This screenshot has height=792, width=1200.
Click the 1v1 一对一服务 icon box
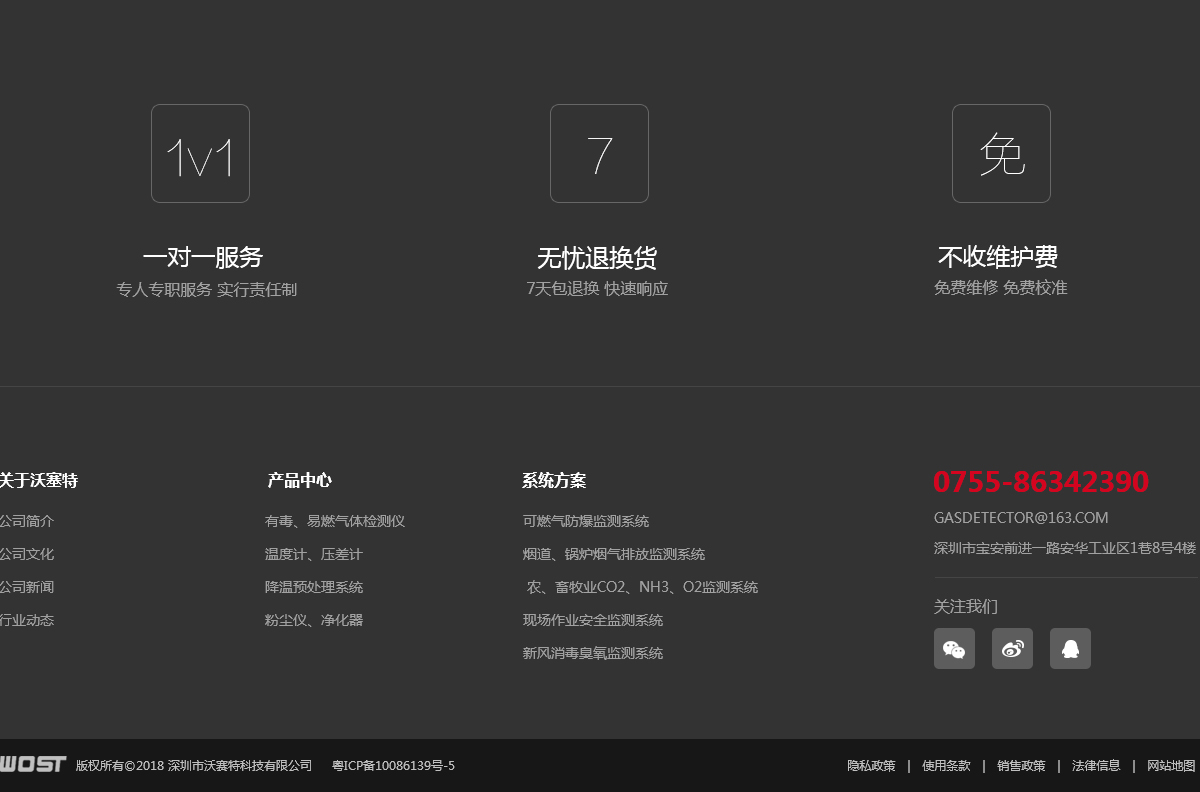point(200,153)
